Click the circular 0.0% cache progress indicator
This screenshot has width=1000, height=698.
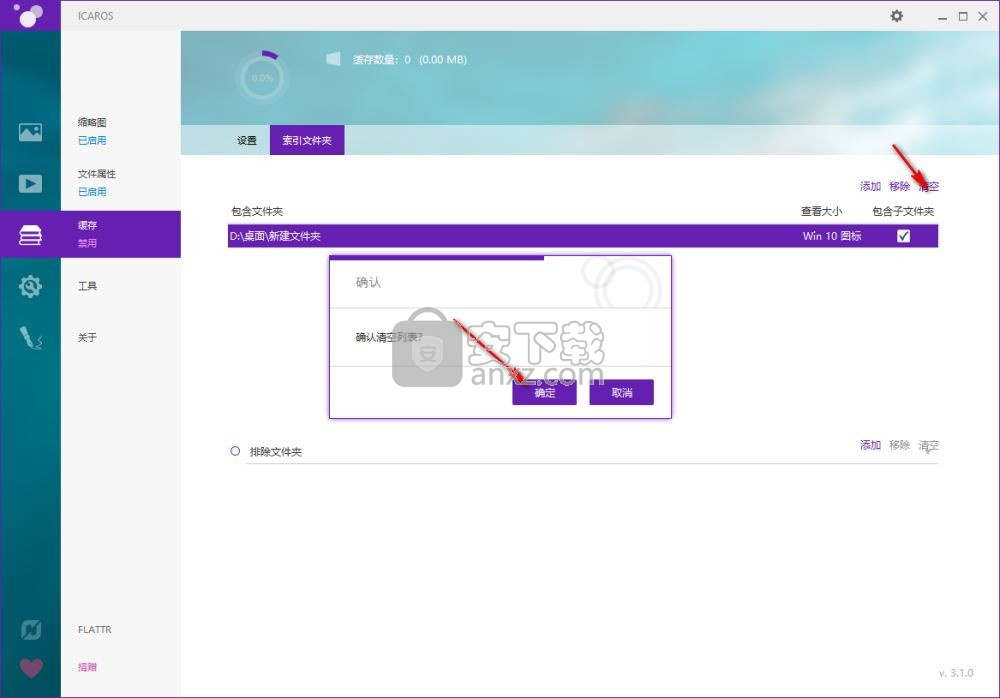coord(262,77)
